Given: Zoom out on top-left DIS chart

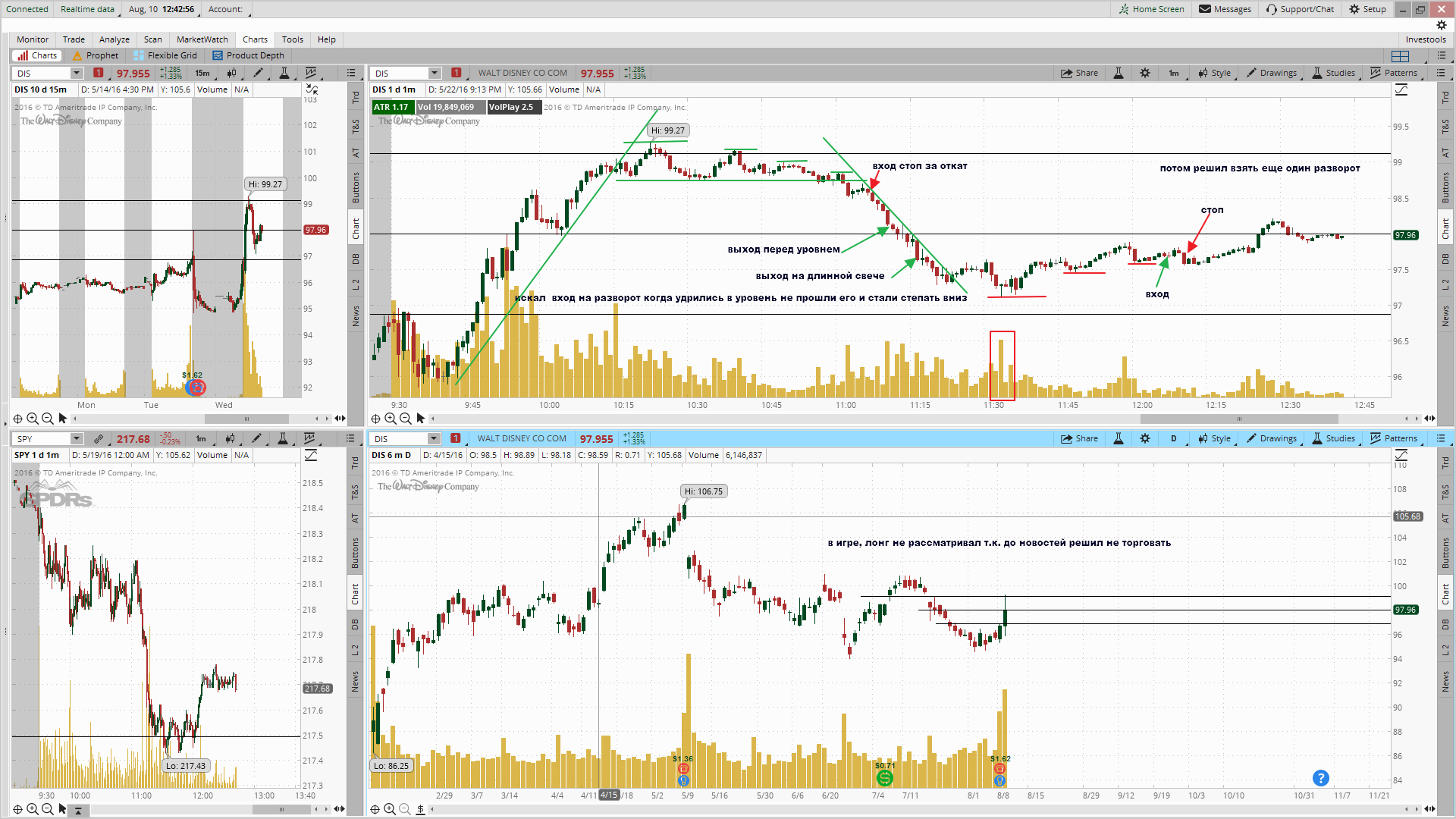Looking at the screenshot, I should (x=48, y=419).
